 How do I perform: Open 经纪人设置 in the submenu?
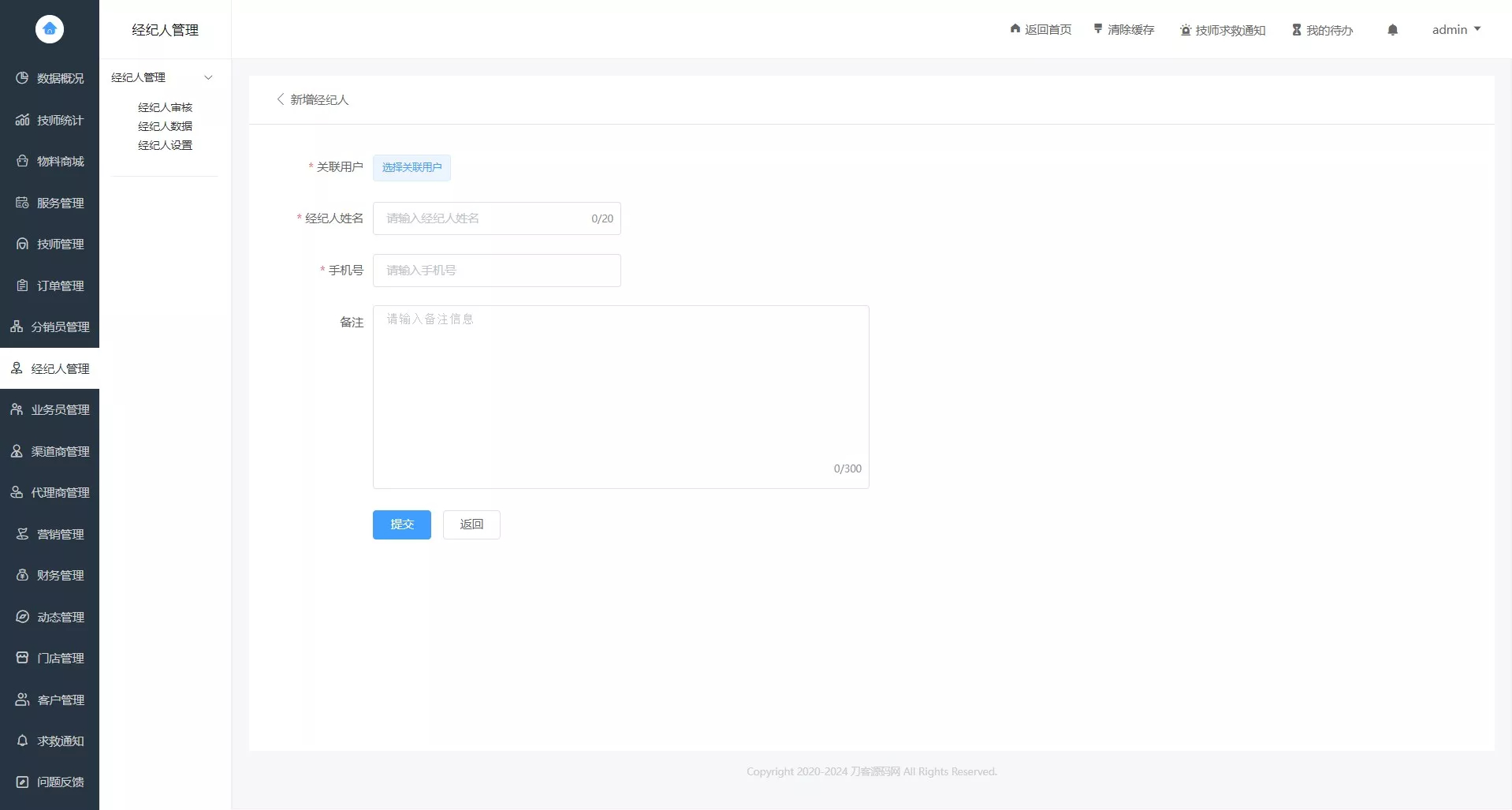[165, 145]
